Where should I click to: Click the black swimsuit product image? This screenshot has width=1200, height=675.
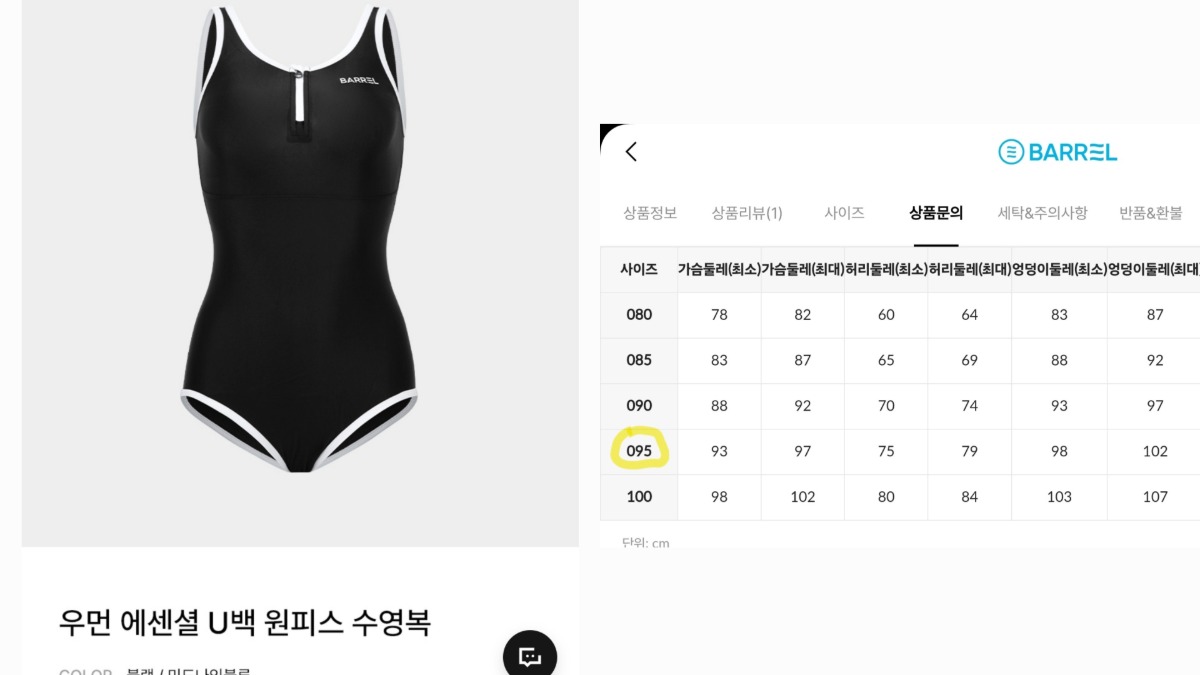coord(300,240)
